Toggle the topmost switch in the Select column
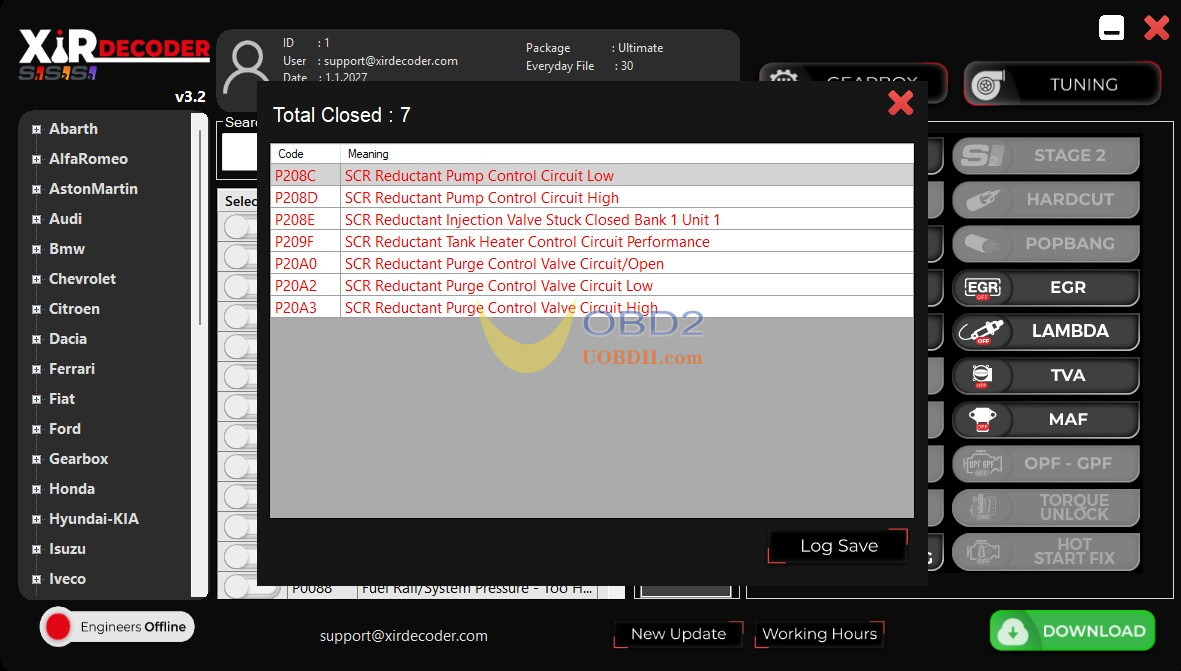 237,227
